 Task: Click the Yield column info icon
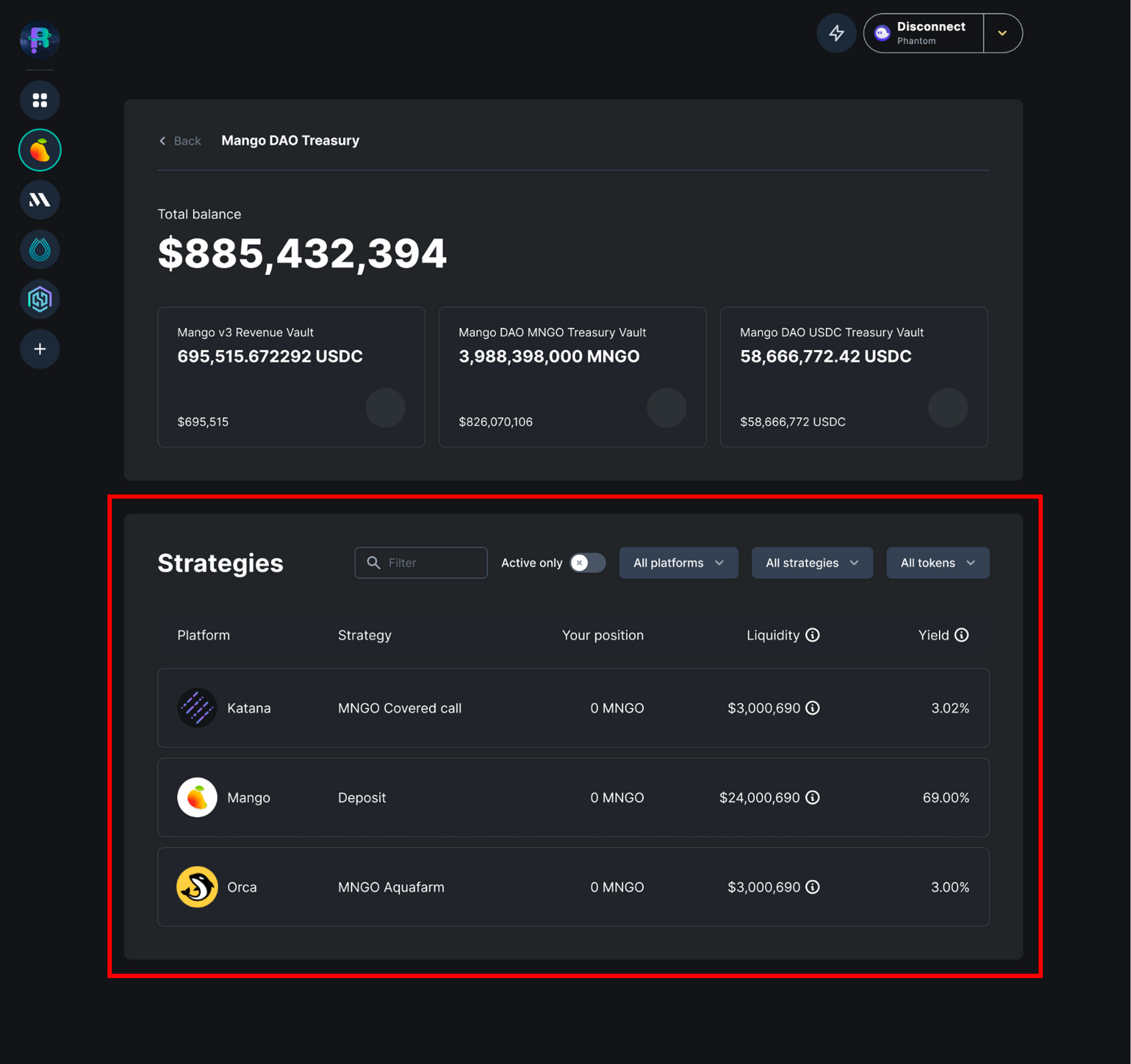point(961,635)
